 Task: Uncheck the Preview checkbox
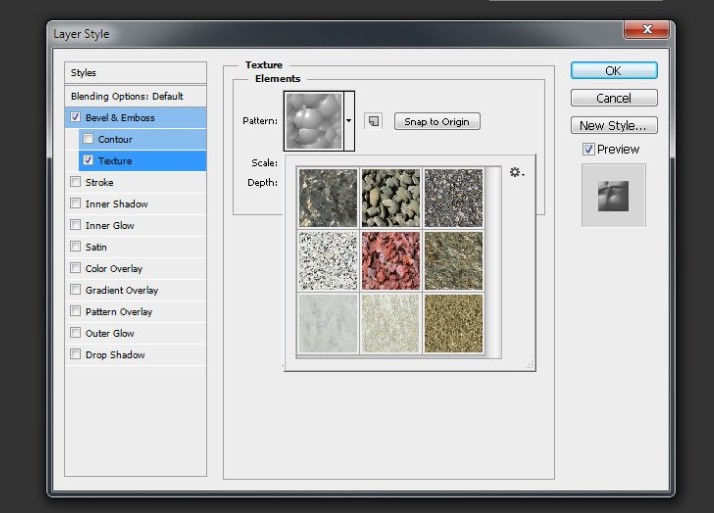point(589,149)
